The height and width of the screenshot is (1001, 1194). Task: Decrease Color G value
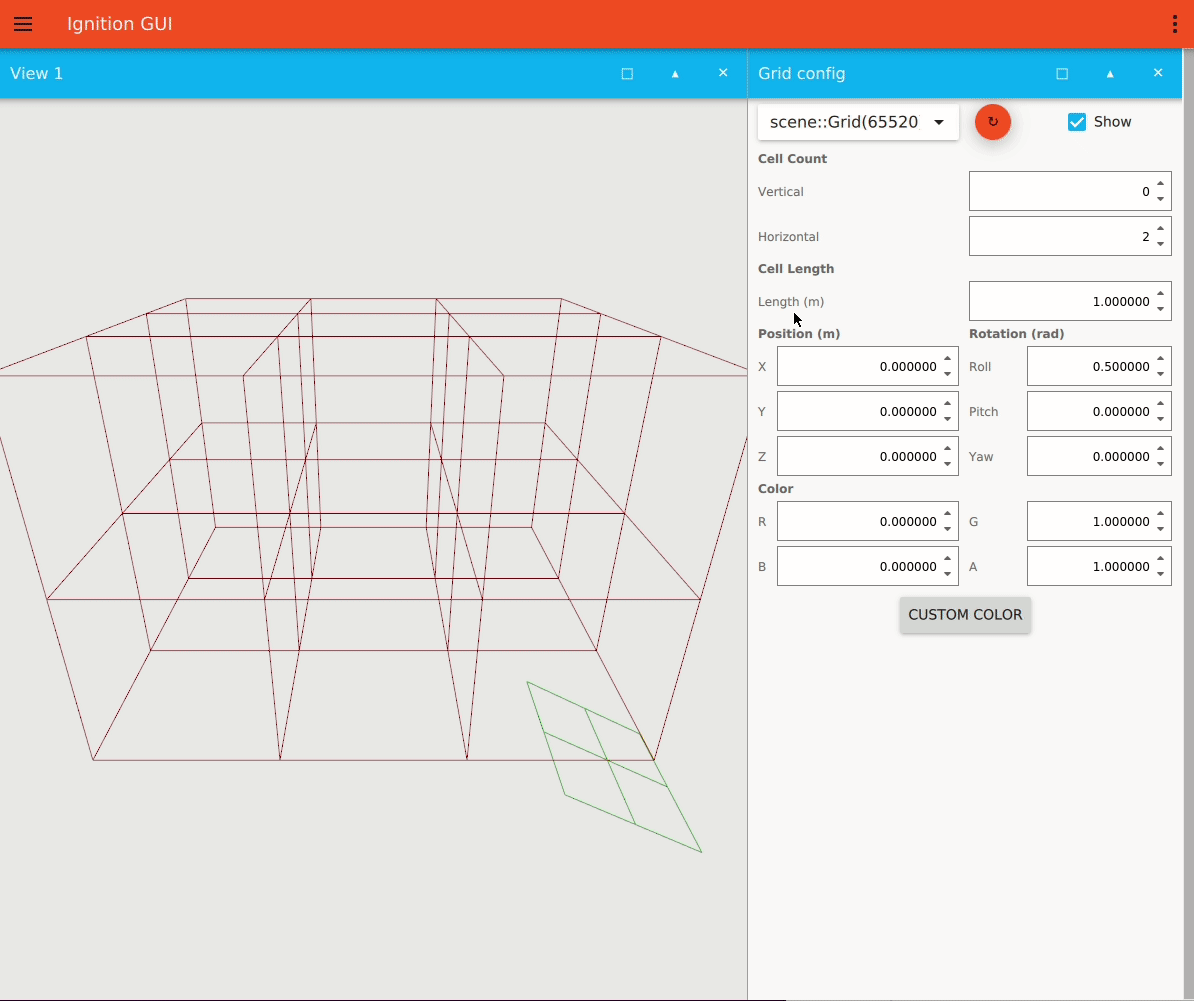click(x=1160, y=530)
